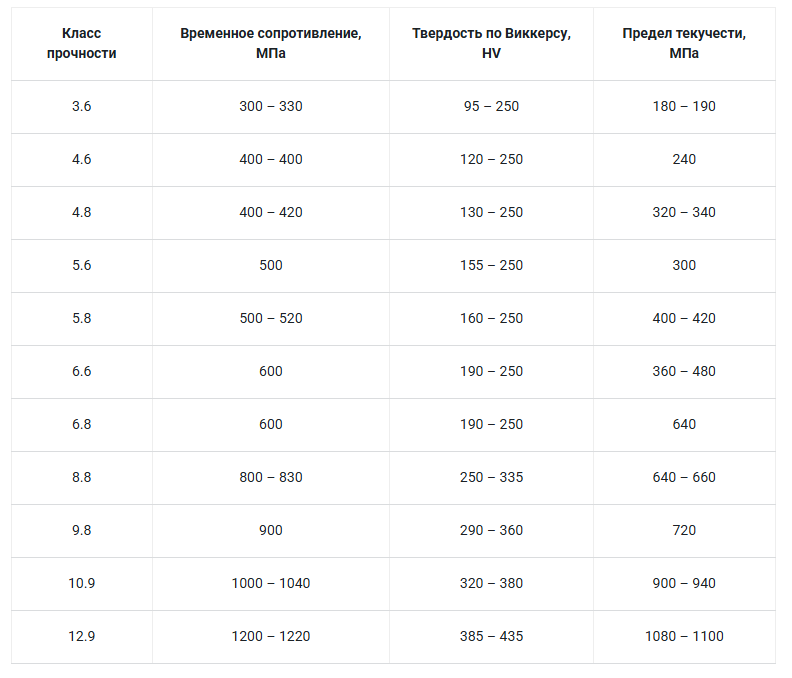792x678 pixels.
Task: Select the "Временное сопротивление, МПа" header
Action: (271, 44)
